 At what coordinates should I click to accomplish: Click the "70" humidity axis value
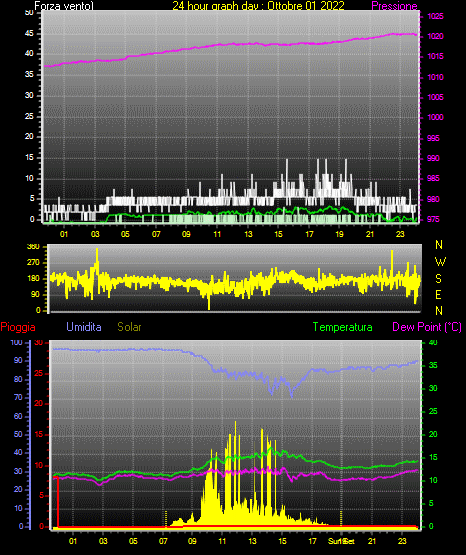point(18,397)
